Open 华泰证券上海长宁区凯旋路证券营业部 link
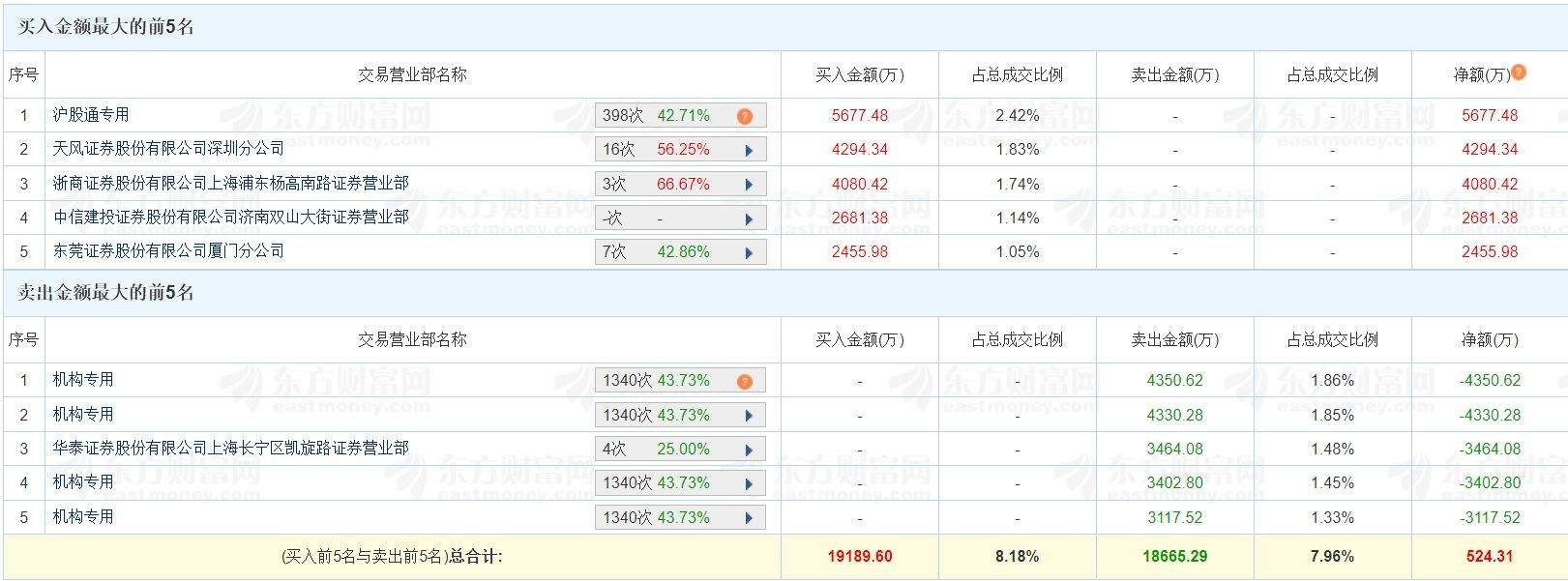Image resolution: width=1568 pixels, height=581 pixels. [230, 449]
